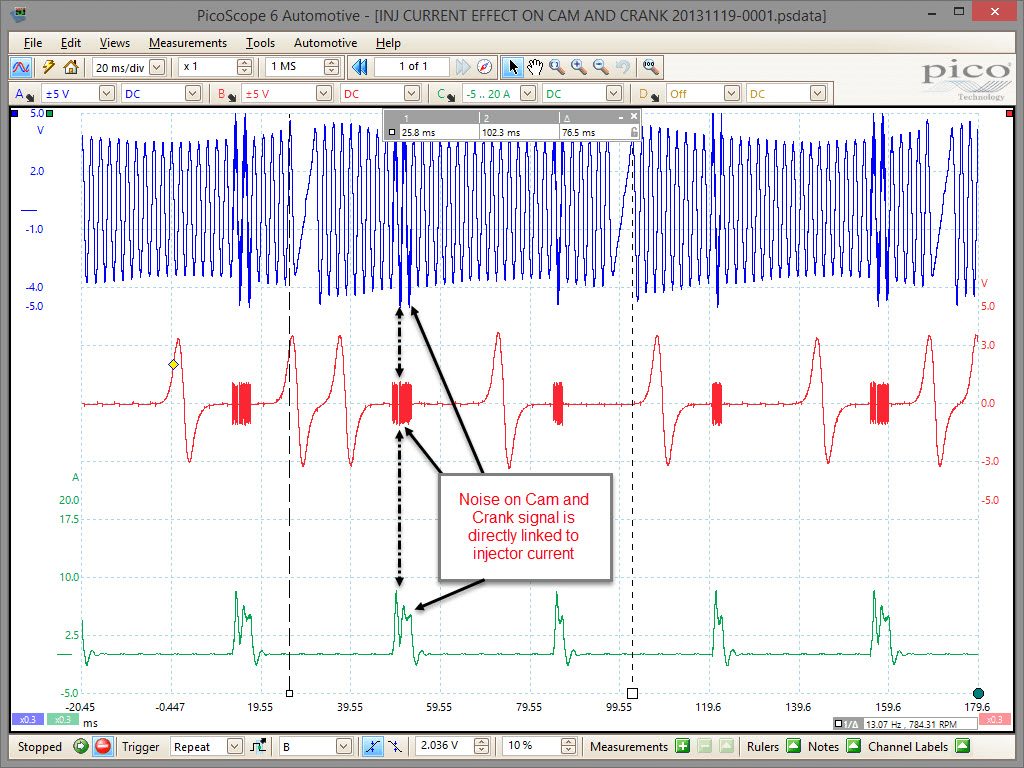This screenshot has height=768, width=1024.
Task: Click the Delete Measurement minus icon
Action: point(705,746)
